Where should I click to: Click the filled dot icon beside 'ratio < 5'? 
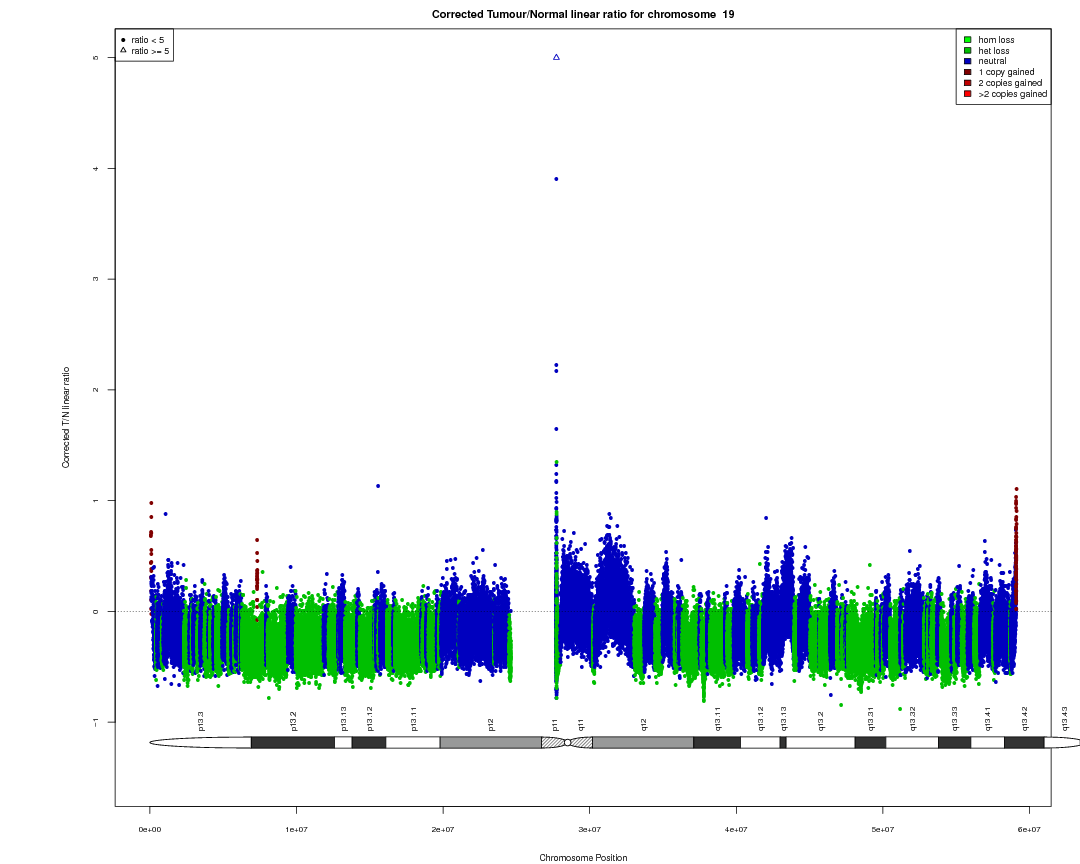click(123, 40)
